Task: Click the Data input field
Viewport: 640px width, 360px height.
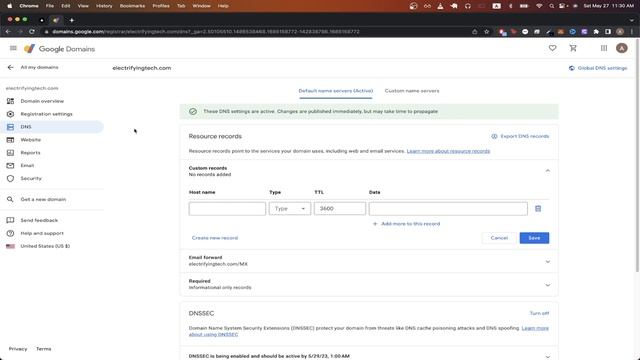Action: pyautogui.click(x=448, y=209)
